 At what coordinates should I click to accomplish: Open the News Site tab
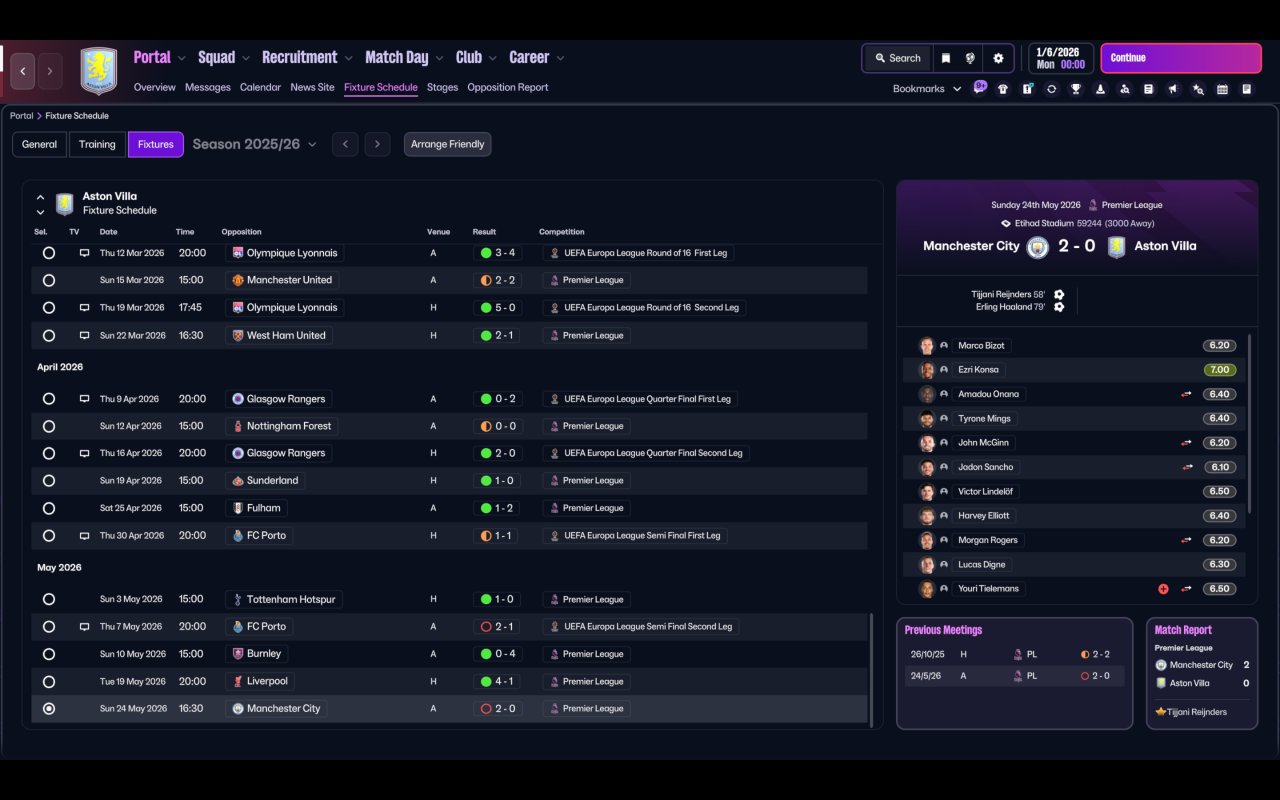tap(312, 87)
